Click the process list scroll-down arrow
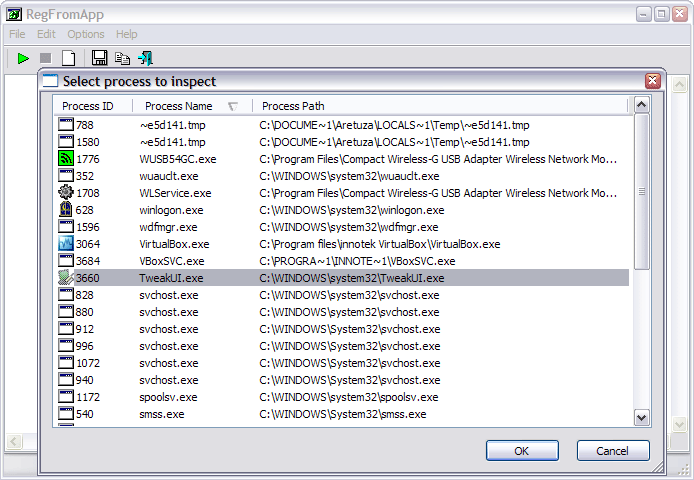This screenshot has width=694, height=480. (x=642, y=417)
